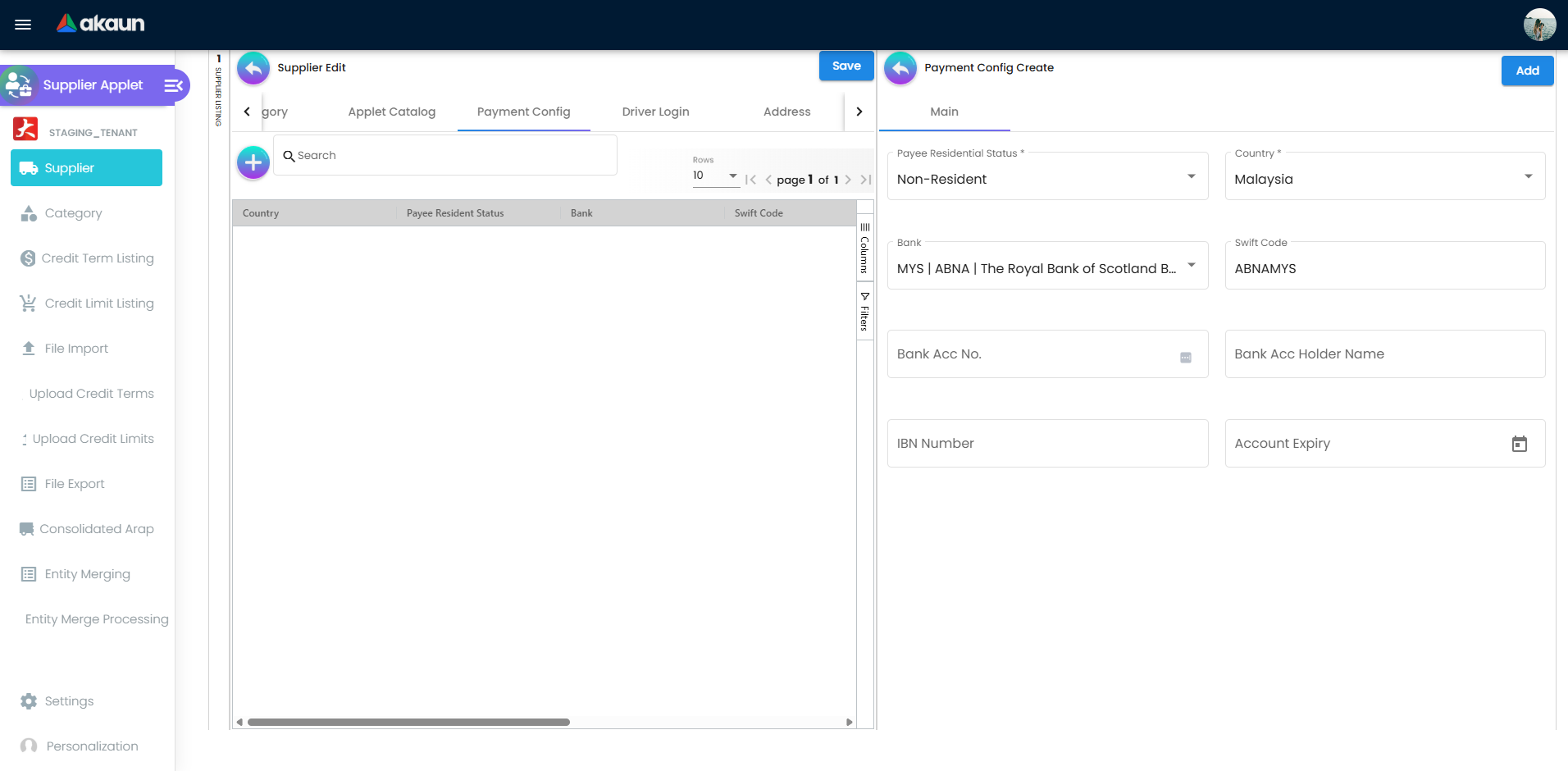The width and height of the screenshot is (1568, 771).
Task: Open the File Export tool
Action: pos(74,484)
